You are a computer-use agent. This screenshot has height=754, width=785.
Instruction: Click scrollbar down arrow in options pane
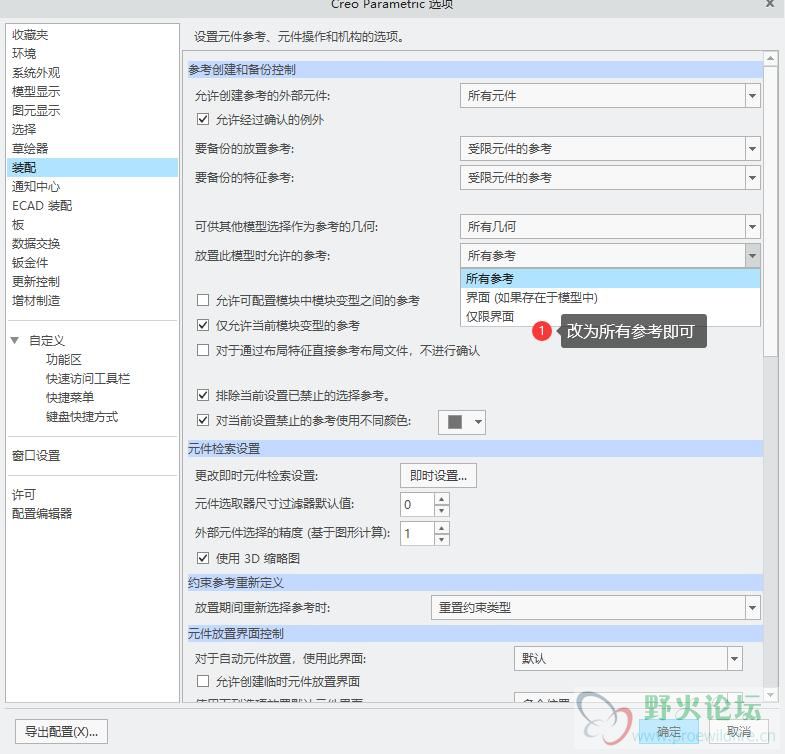(770, 695)
